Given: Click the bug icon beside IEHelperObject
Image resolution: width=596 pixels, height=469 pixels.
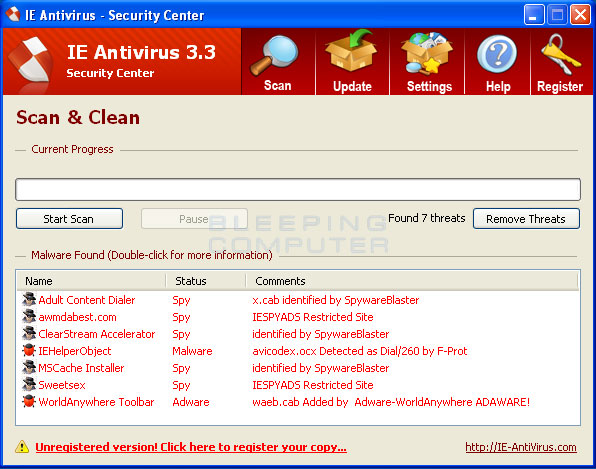Looking at the screenshot, I should [29, 350].
